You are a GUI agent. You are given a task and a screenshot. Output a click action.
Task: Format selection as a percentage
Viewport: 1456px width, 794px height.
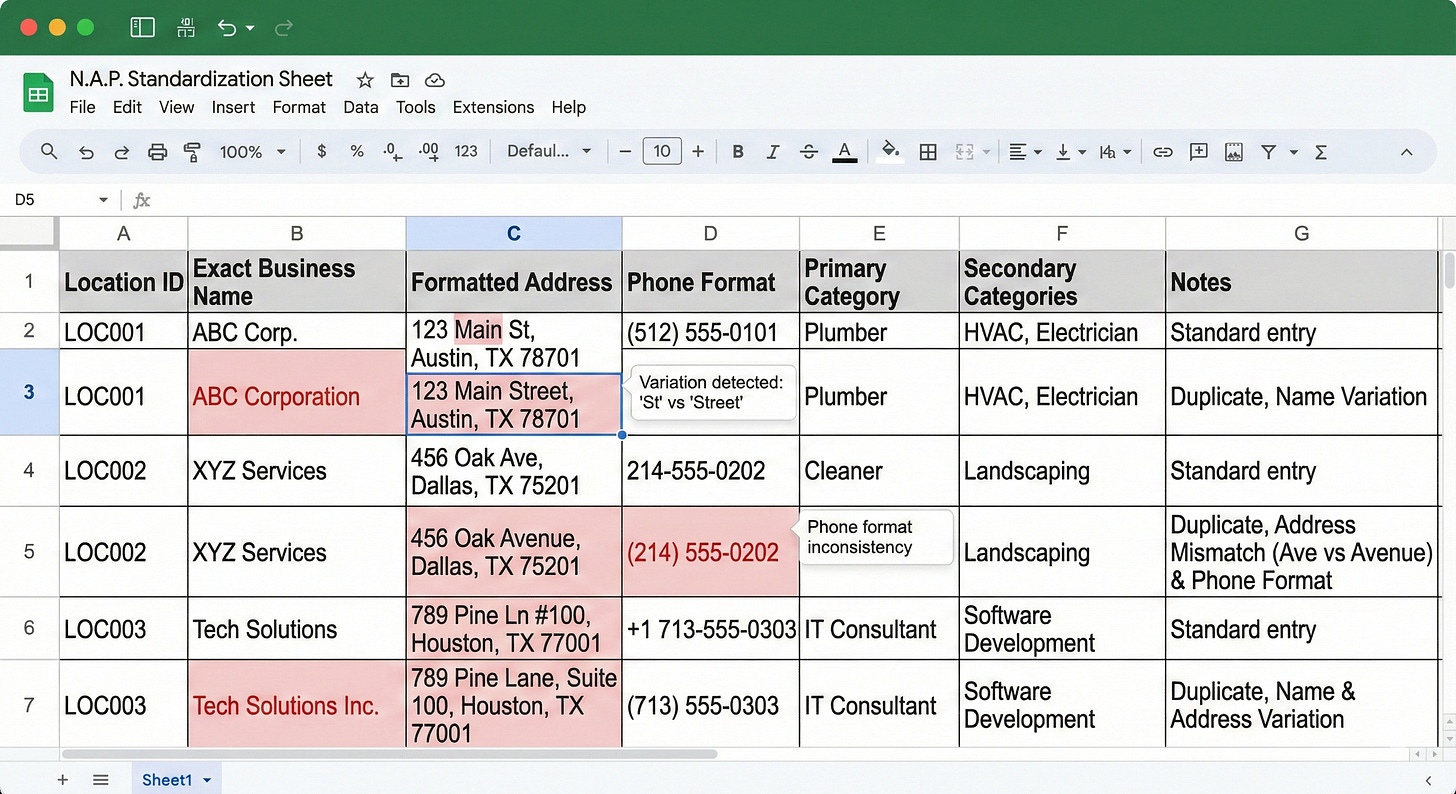(356, 151)
